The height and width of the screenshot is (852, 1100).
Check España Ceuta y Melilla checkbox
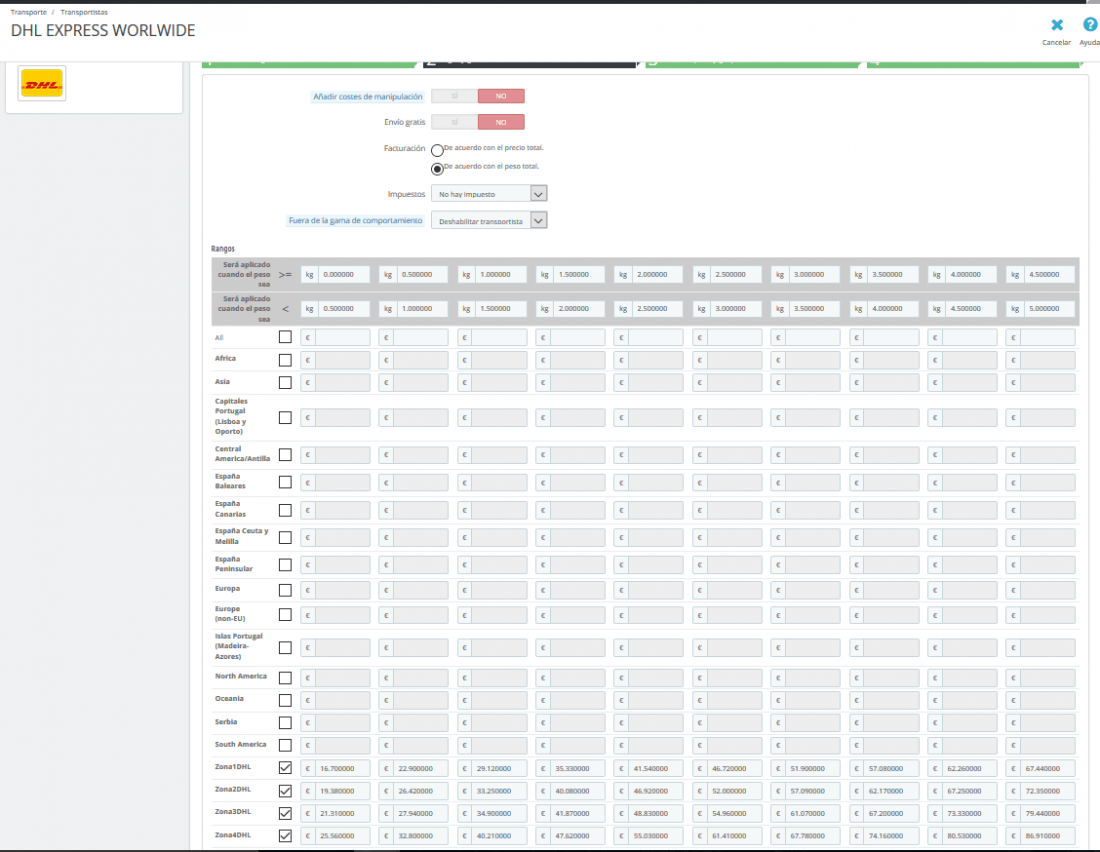coord(285,538)
